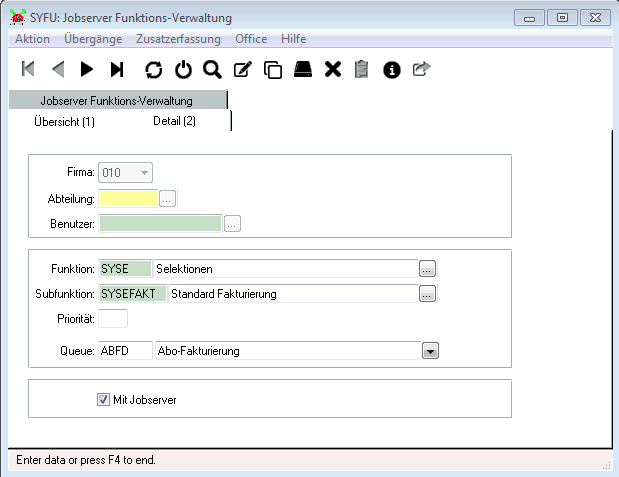Uncheck the Mit Jobserver checkbox
This screenshot has width=619, height=477.
(103, 400)
